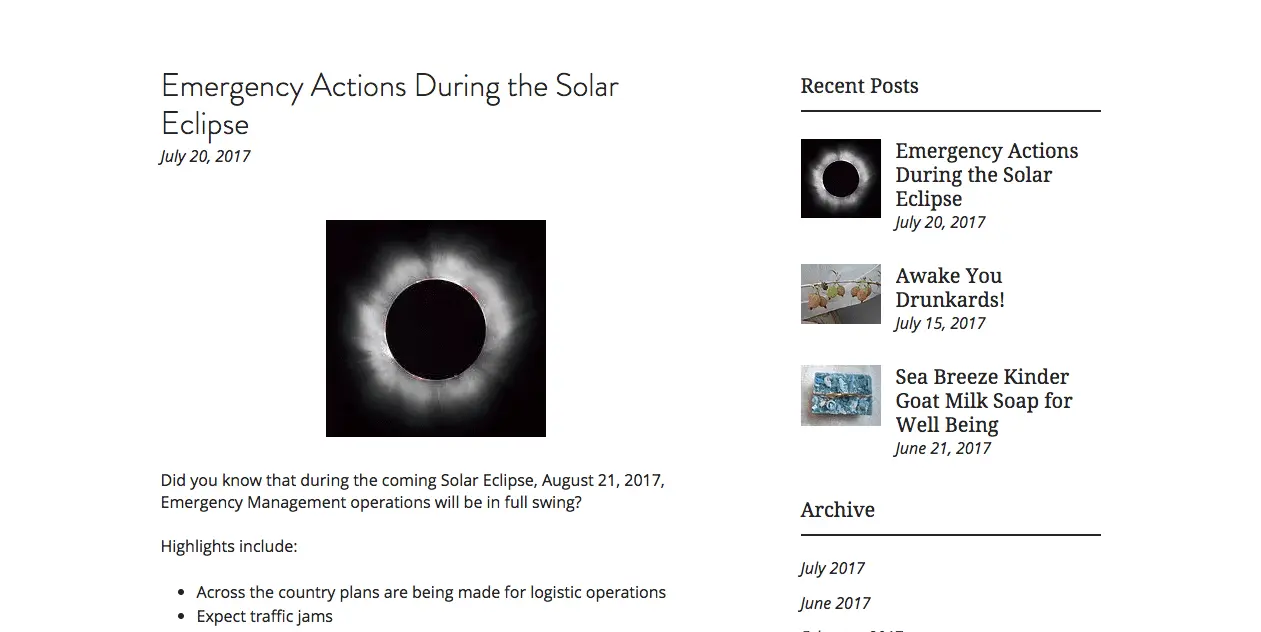
Task: Click the July 15, 2017 post date
Action: tap(940, 323)
